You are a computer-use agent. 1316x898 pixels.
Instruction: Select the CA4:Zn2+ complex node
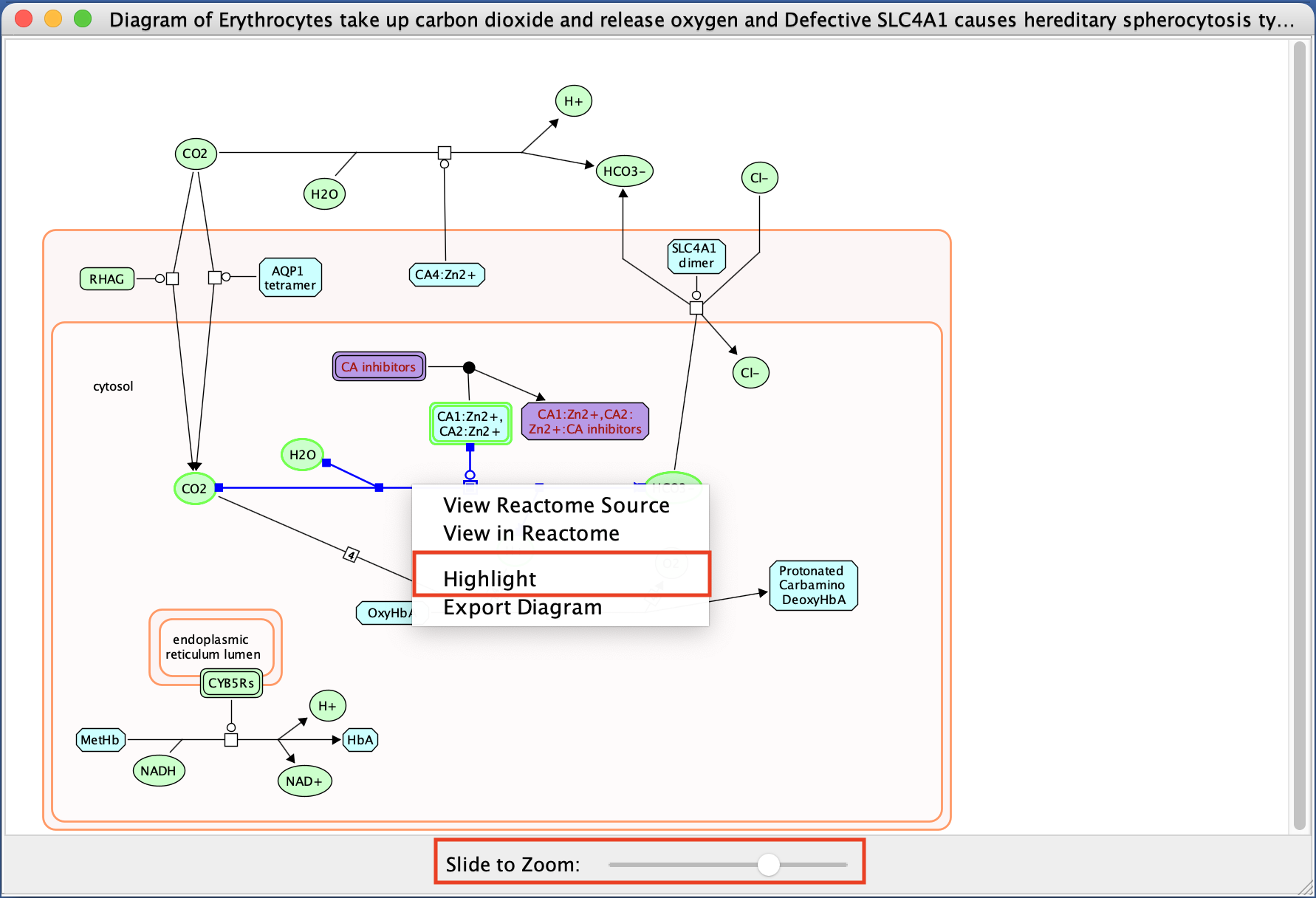(446, 275)
